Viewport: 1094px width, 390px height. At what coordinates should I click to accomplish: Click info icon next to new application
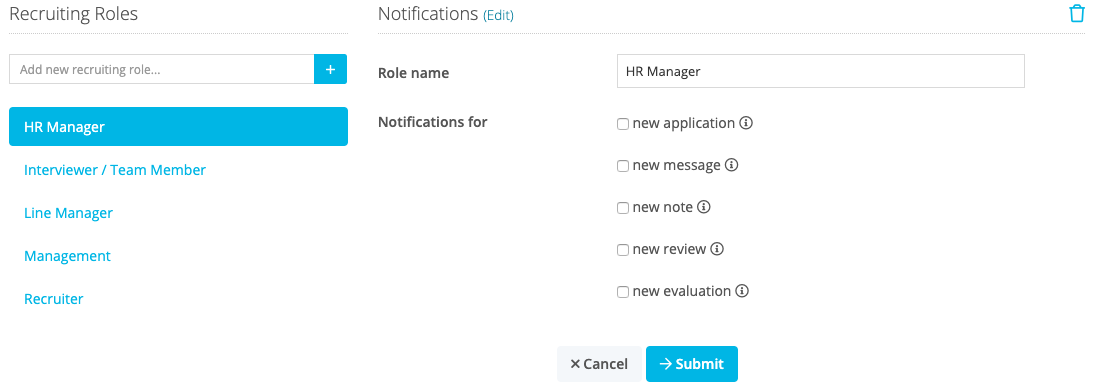[746, 123]
